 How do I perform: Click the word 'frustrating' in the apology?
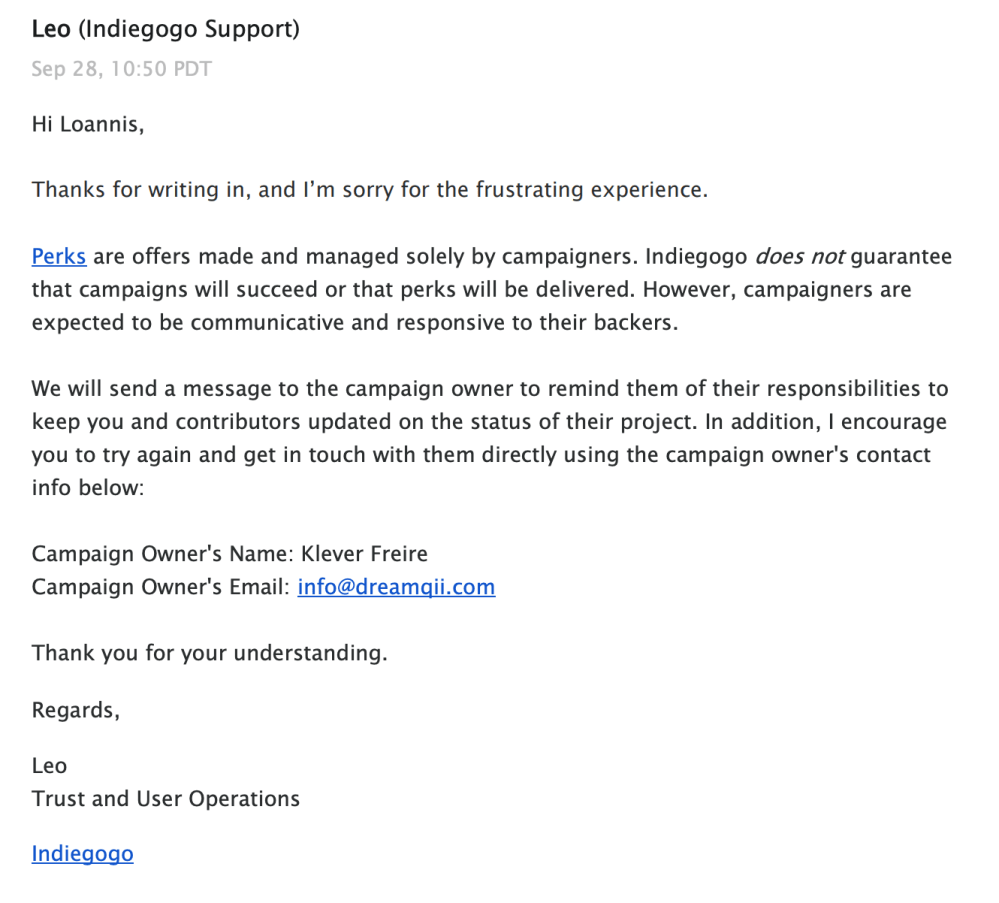pyautogui.click(x=490, y=190)
